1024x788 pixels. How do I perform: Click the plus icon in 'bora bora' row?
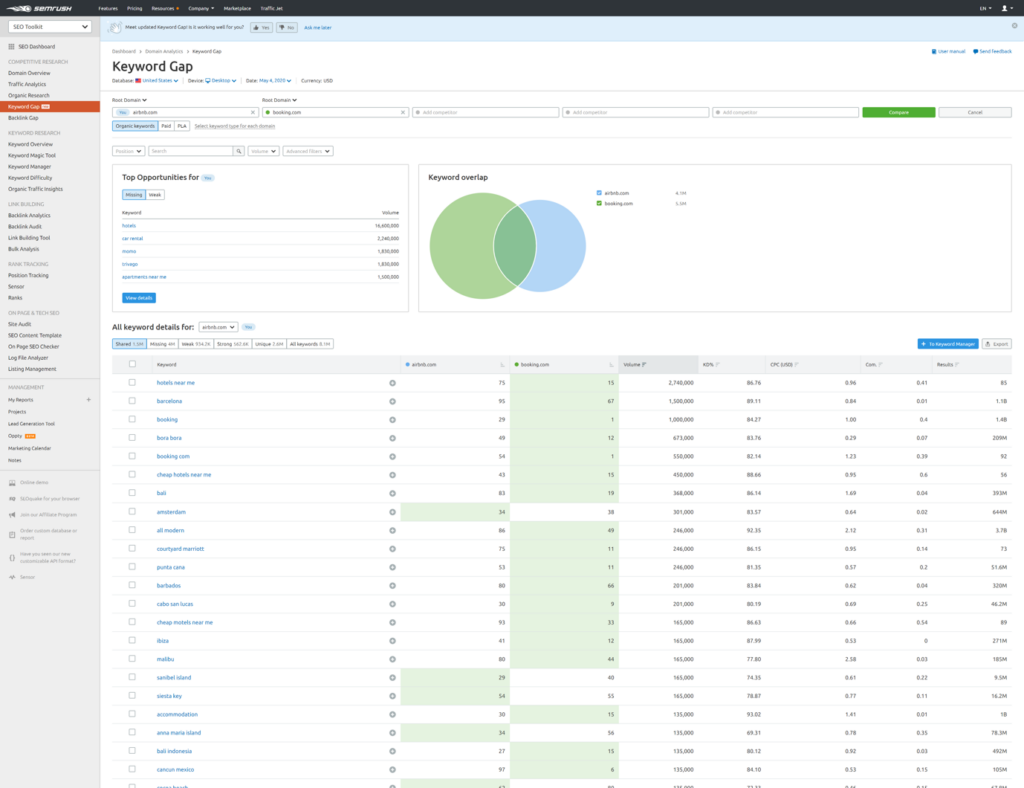[392, 438]
